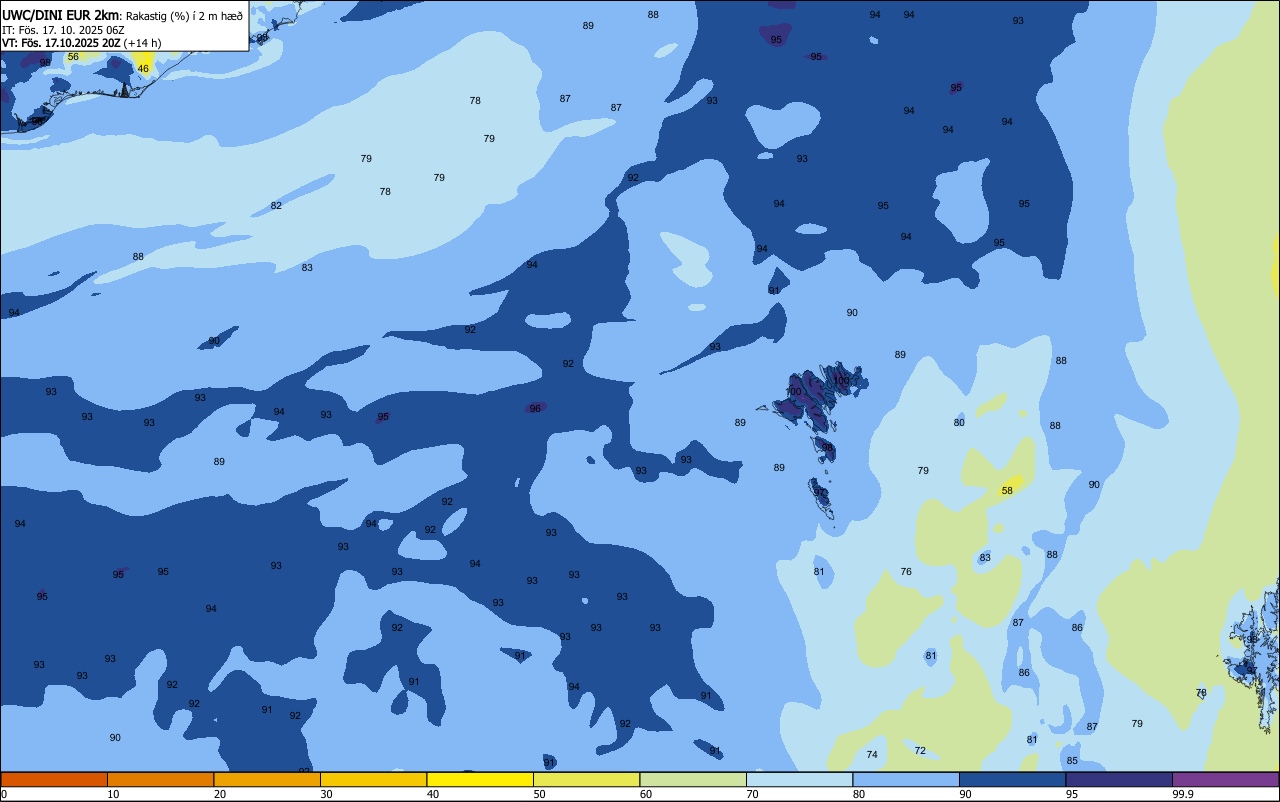This screenshot has height=802, width=1280.
Task: Click the 80–90 legend color swatch
Action: pos(906,779)
